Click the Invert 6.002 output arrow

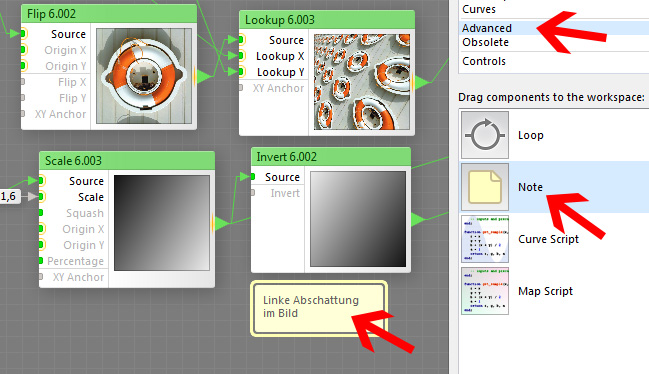[418, 219]
